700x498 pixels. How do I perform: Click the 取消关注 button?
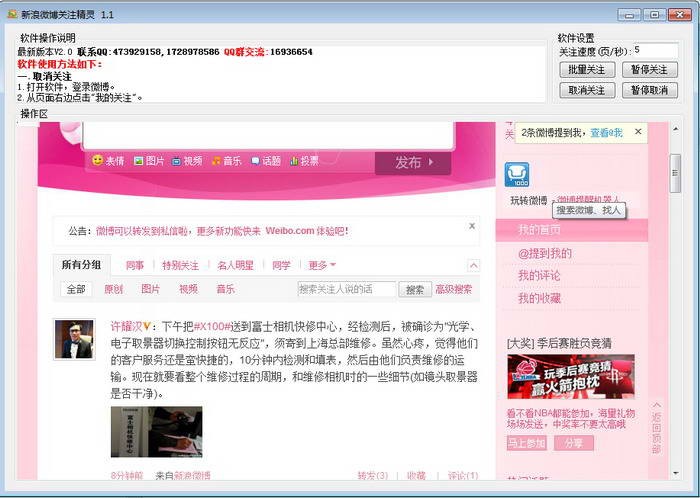587,90
